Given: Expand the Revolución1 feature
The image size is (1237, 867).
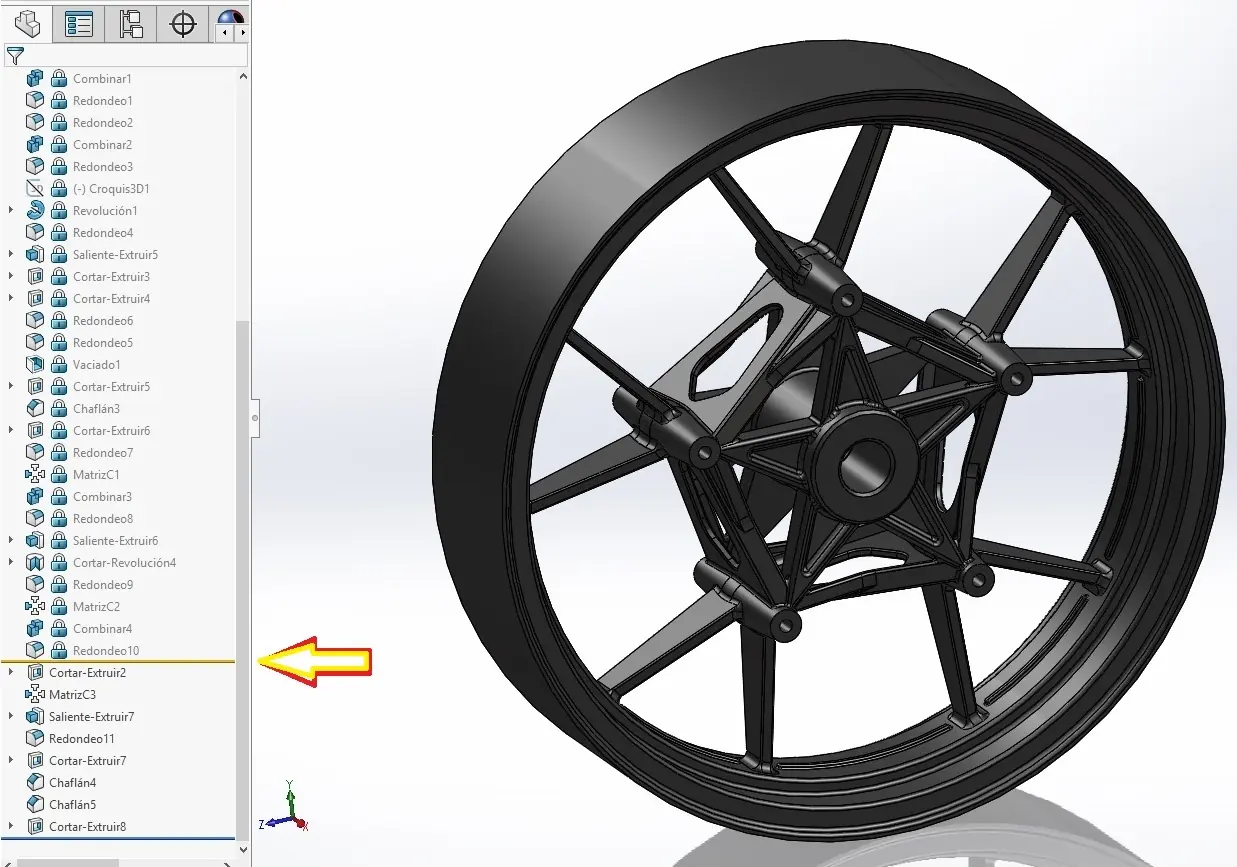Looking at the screenshot, I should coord(10,210).
